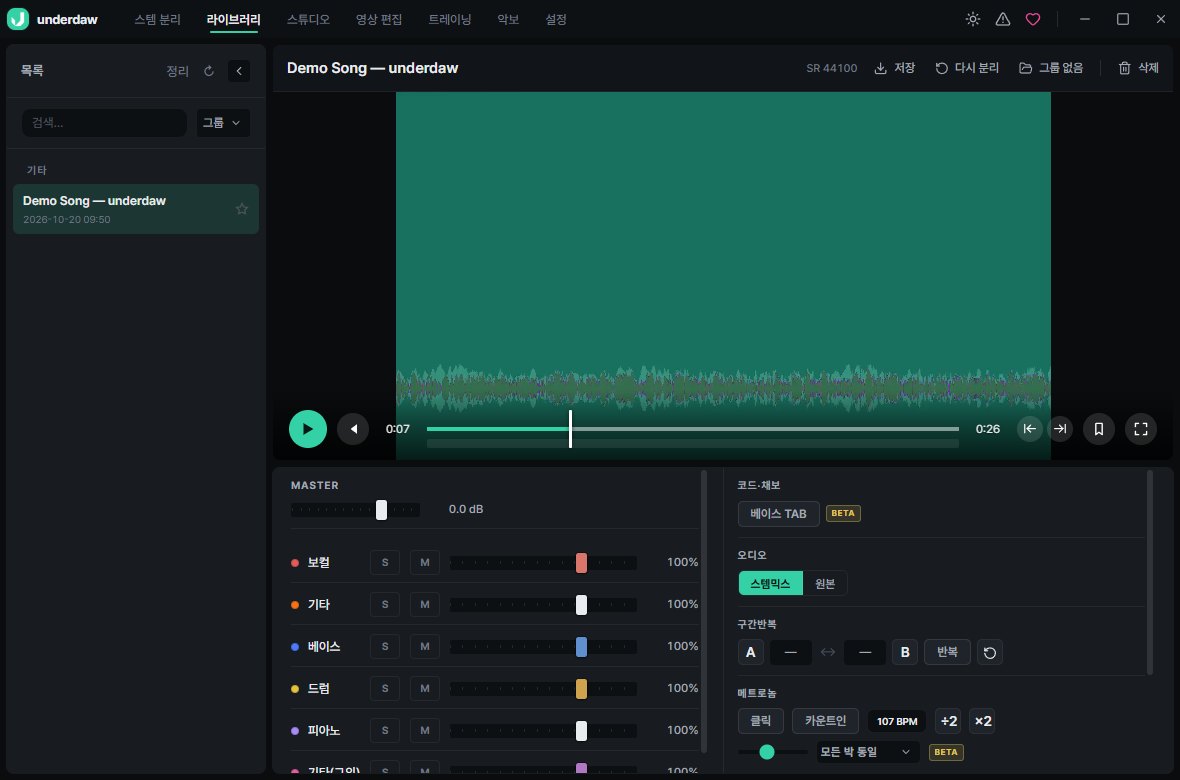
Task: Switch to the 스튜디오 tab
Action: coord(308,20)
